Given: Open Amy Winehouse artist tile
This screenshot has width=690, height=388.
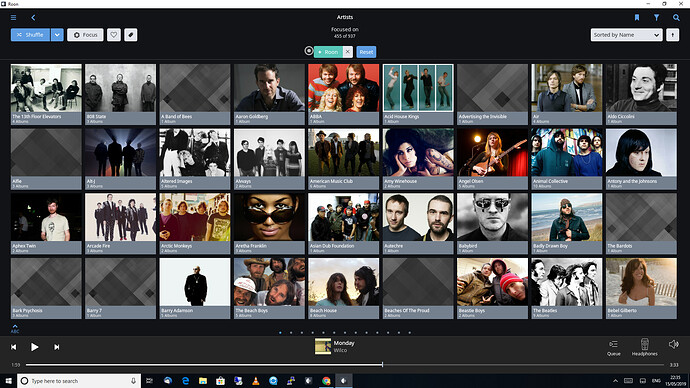Looking at the screenshot, I should pyautogui.click(x=418, y=159).
